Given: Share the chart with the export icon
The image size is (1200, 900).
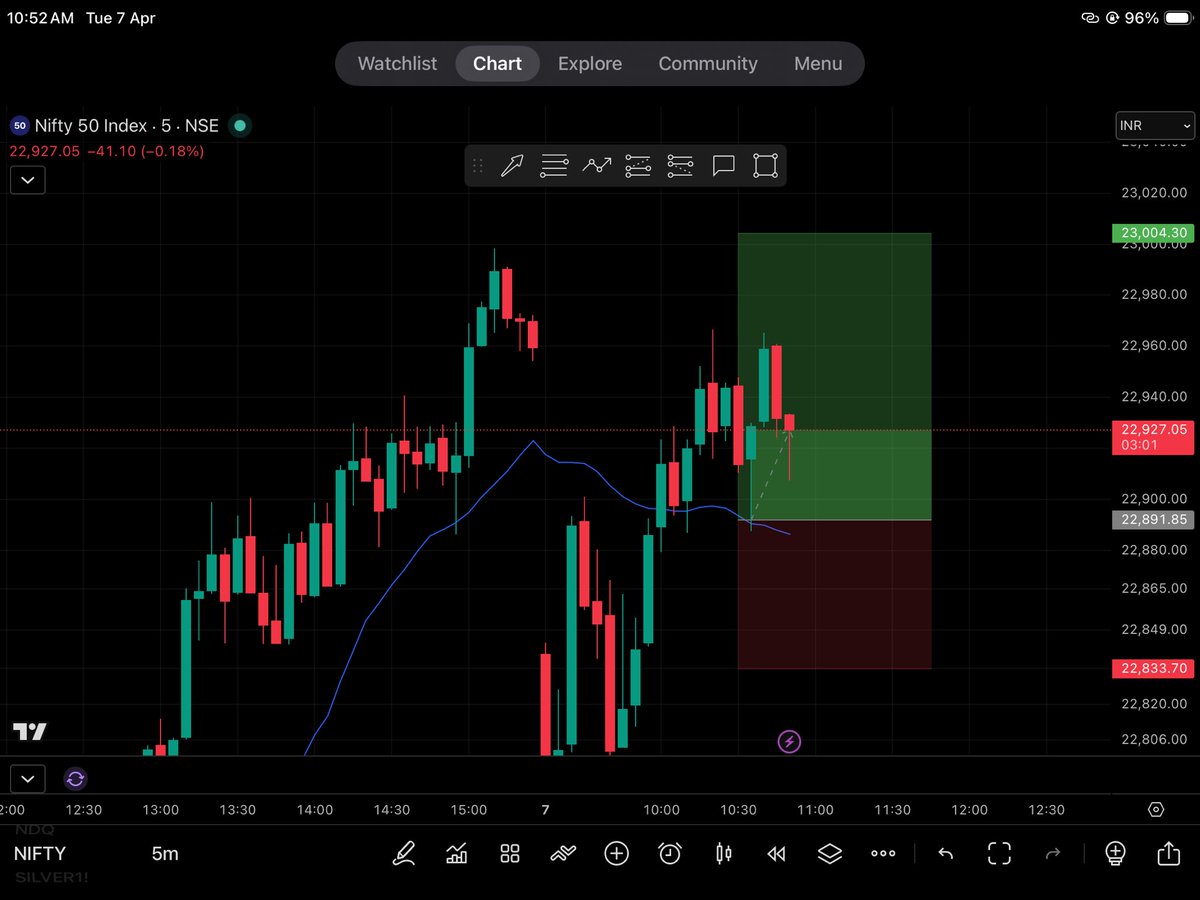Looking at the screenshot, I should click(1168, 853).
